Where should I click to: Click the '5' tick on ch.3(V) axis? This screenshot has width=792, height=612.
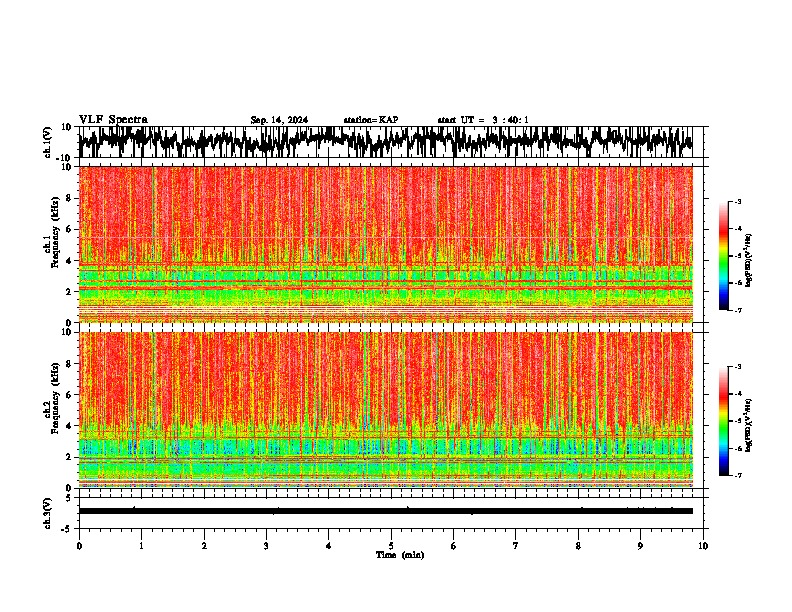tap(70, 498)
